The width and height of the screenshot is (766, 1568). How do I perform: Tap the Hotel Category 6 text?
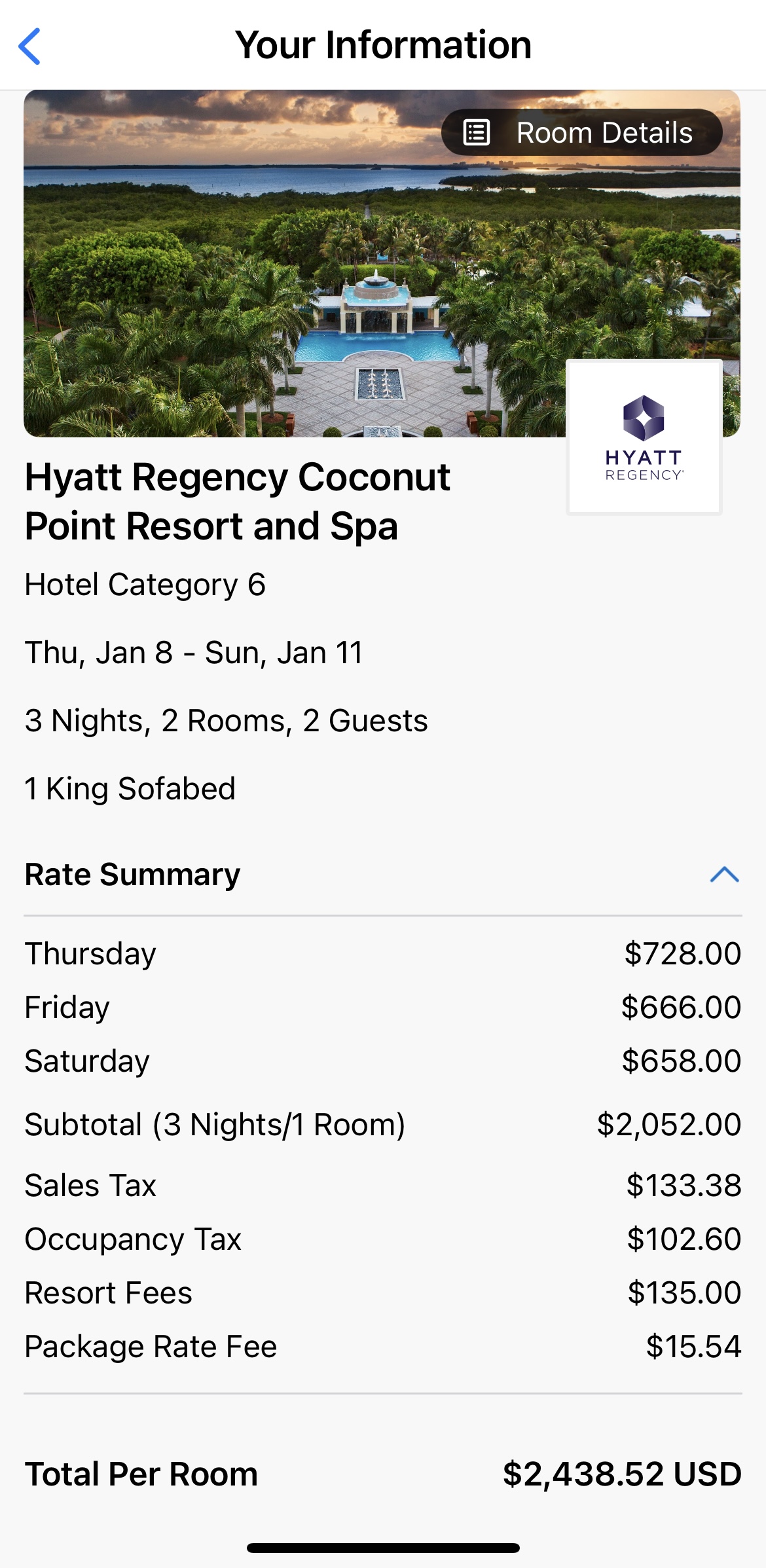[x=145, y=585]
